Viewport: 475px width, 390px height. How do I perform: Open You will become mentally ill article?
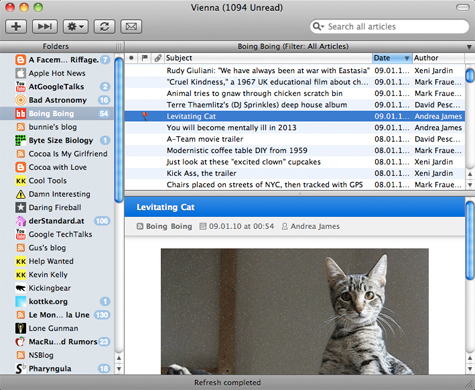(x=295, y=128)
